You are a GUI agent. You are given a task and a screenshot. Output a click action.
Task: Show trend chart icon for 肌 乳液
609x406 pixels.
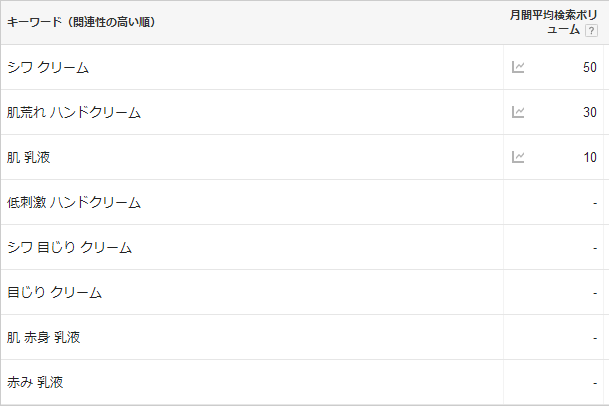pyautogui.click(x=518, y=157)
